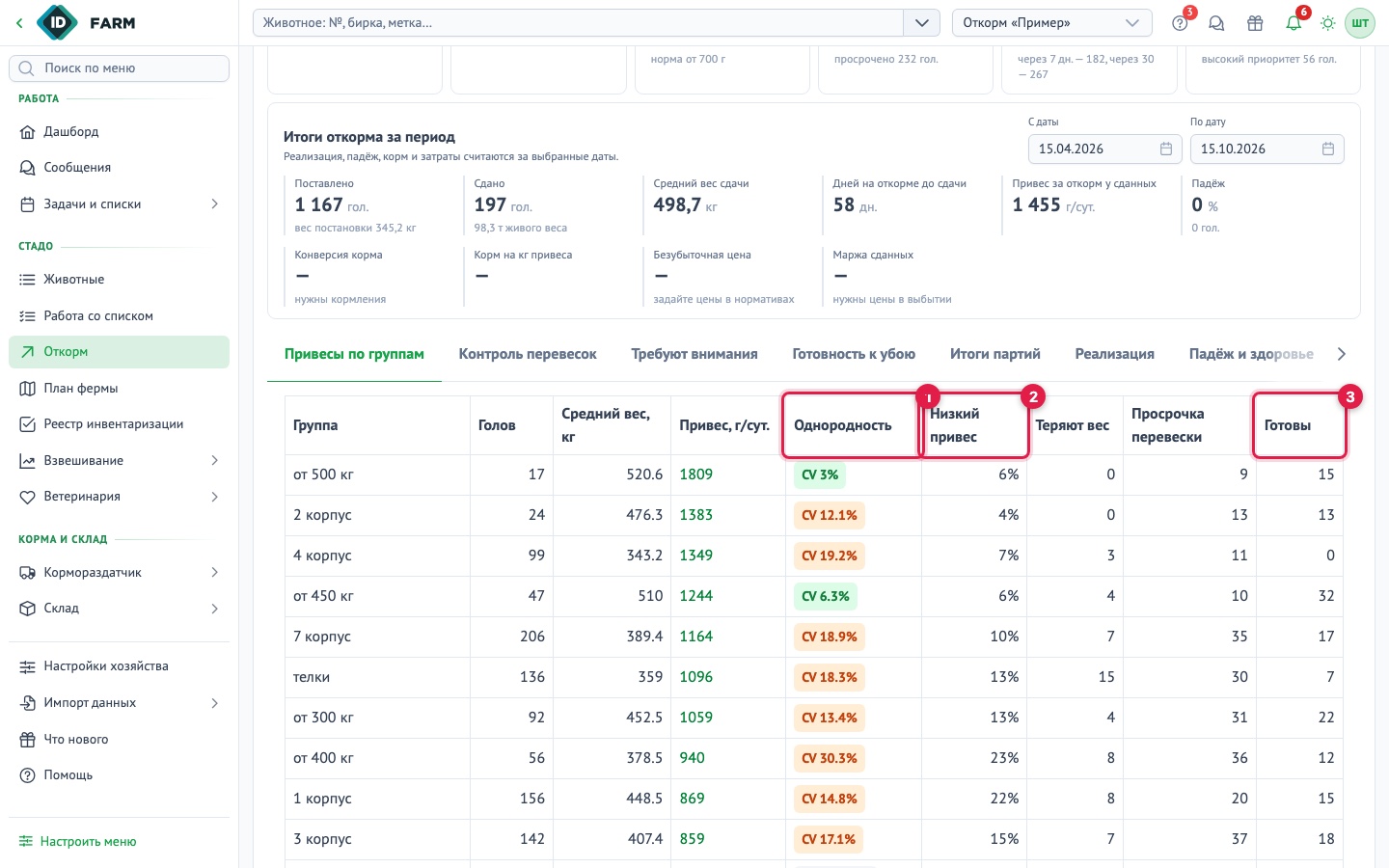Select Откорм in the sidebar
The height and width of the screenshot is (868, 1389).
(119, 352)
